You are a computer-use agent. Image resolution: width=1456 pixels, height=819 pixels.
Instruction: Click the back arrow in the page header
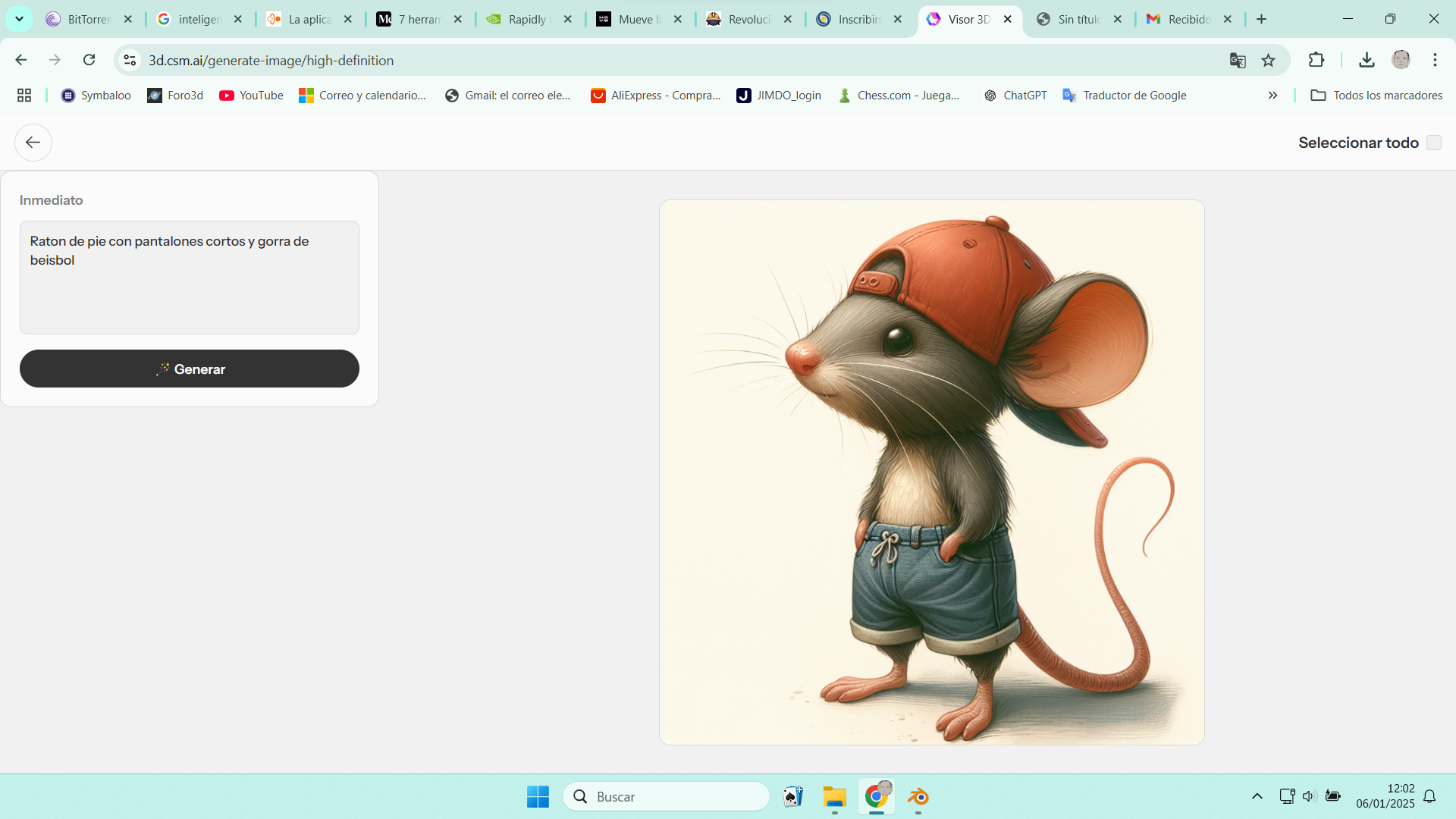click(33, 143)
